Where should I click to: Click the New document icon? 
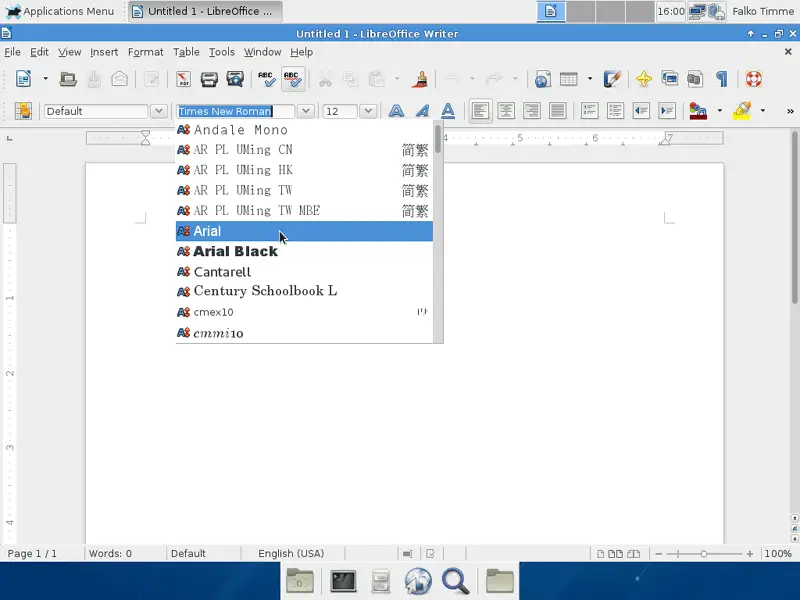pos(23,79)
